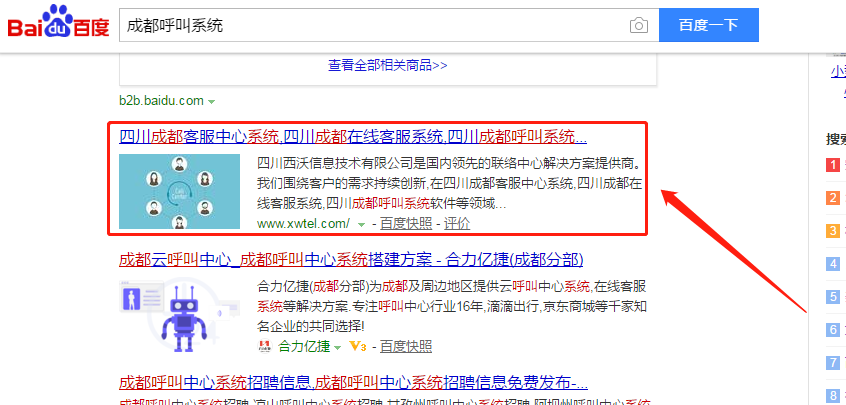Open 四川成都客服中心系统 result title

tap(353, 137)
